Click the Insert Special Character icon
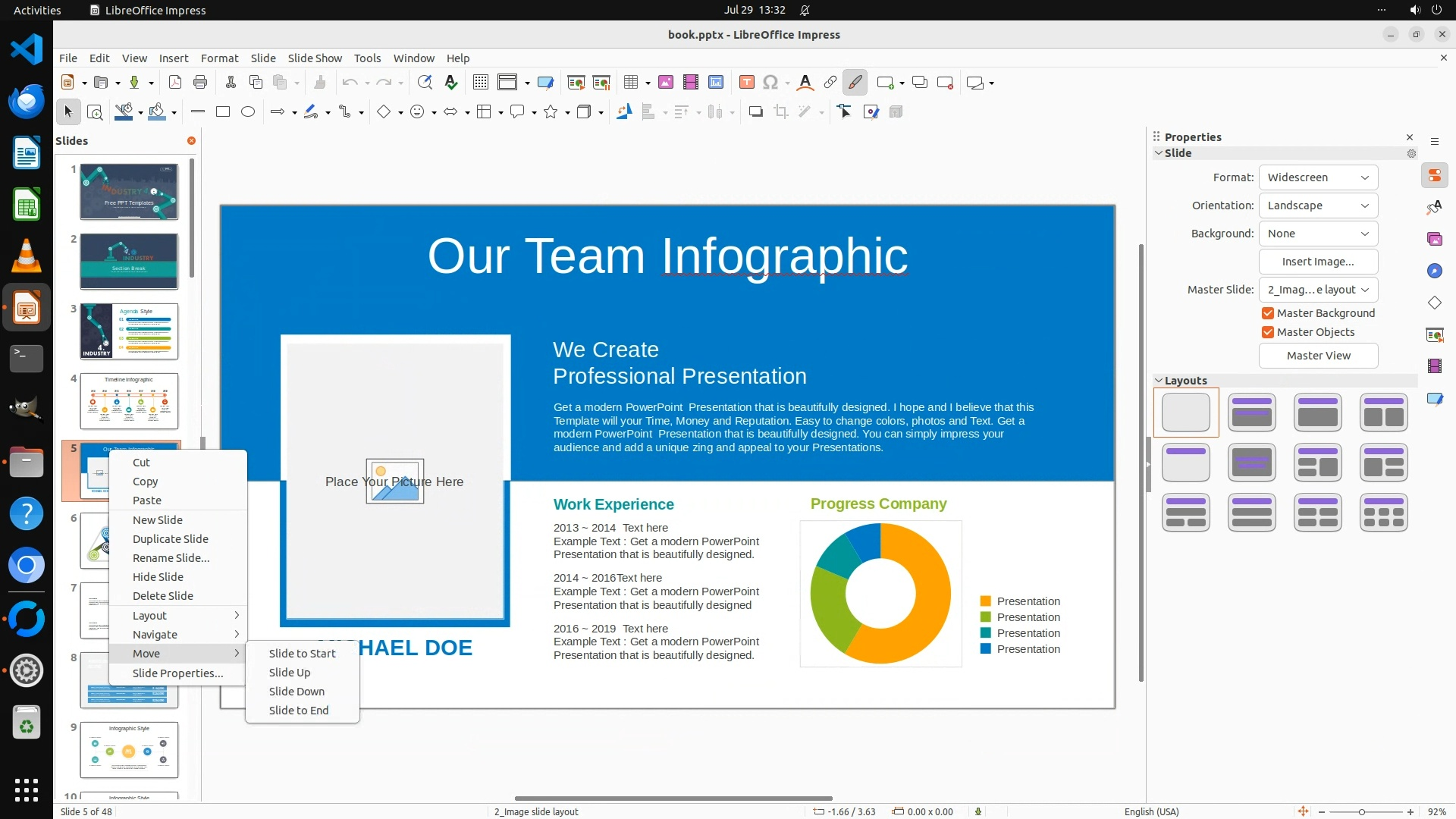This screenshot has width=1456, height=819. point(770,83)
